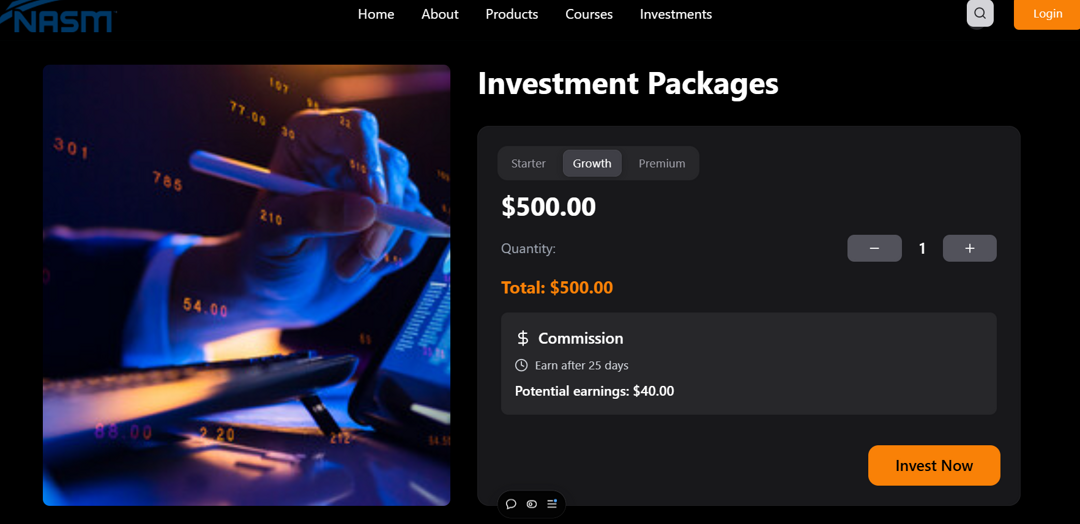Click the NASM logo

tap(60, 17)
